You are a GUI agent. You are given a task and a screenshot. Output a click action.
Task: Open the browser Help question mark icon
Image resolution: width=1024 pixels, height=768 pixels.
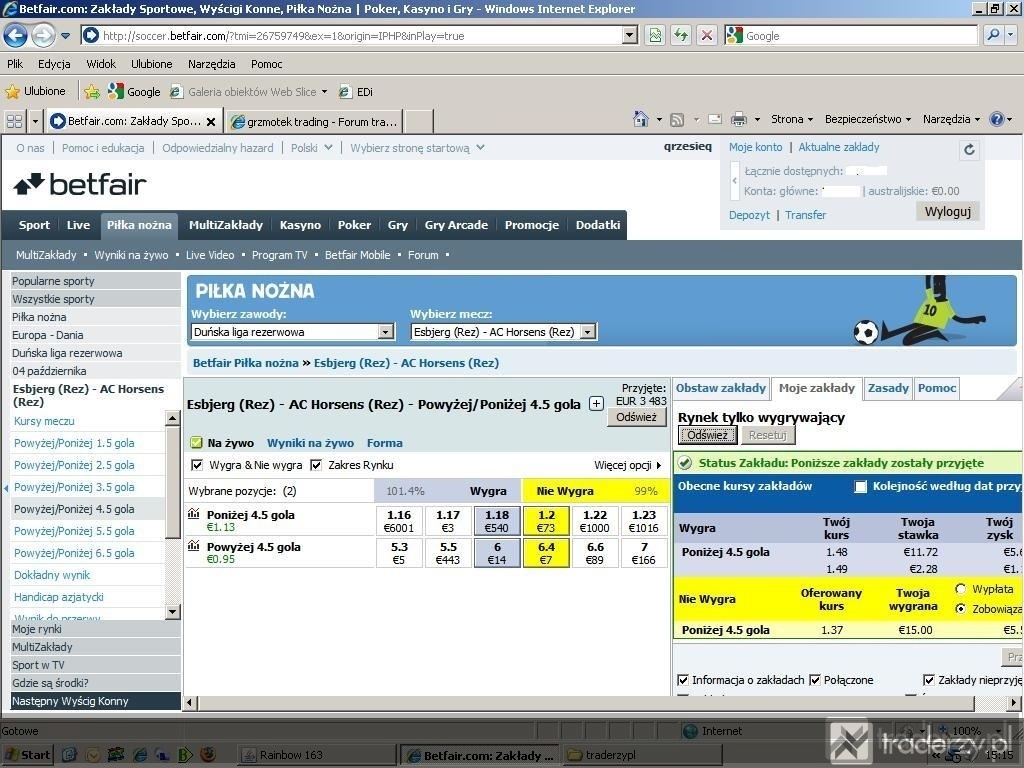[x=997, y=120]
